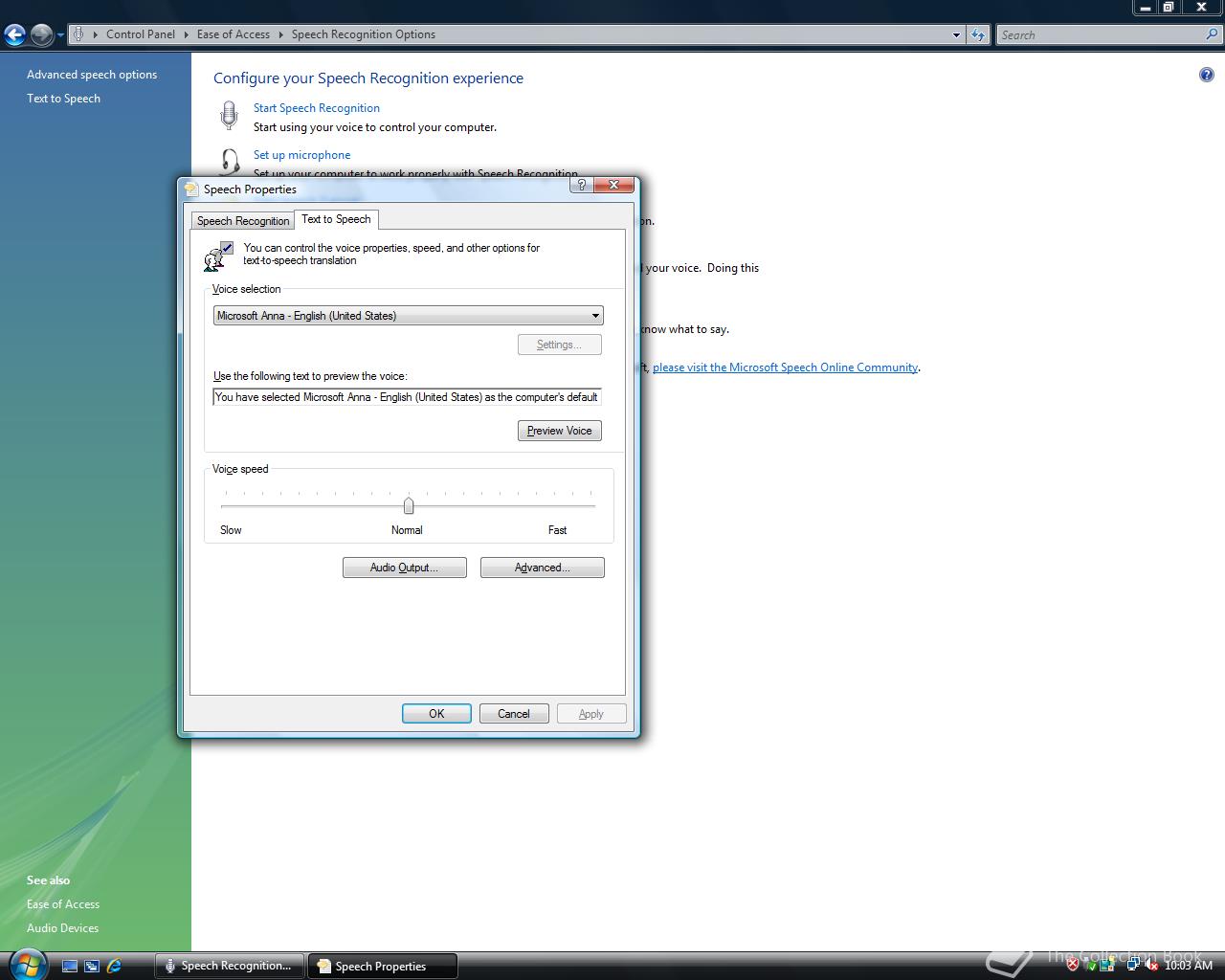Click the Speech Properties title bar icon
This screenshot has width=1225, height=980.
191,189
